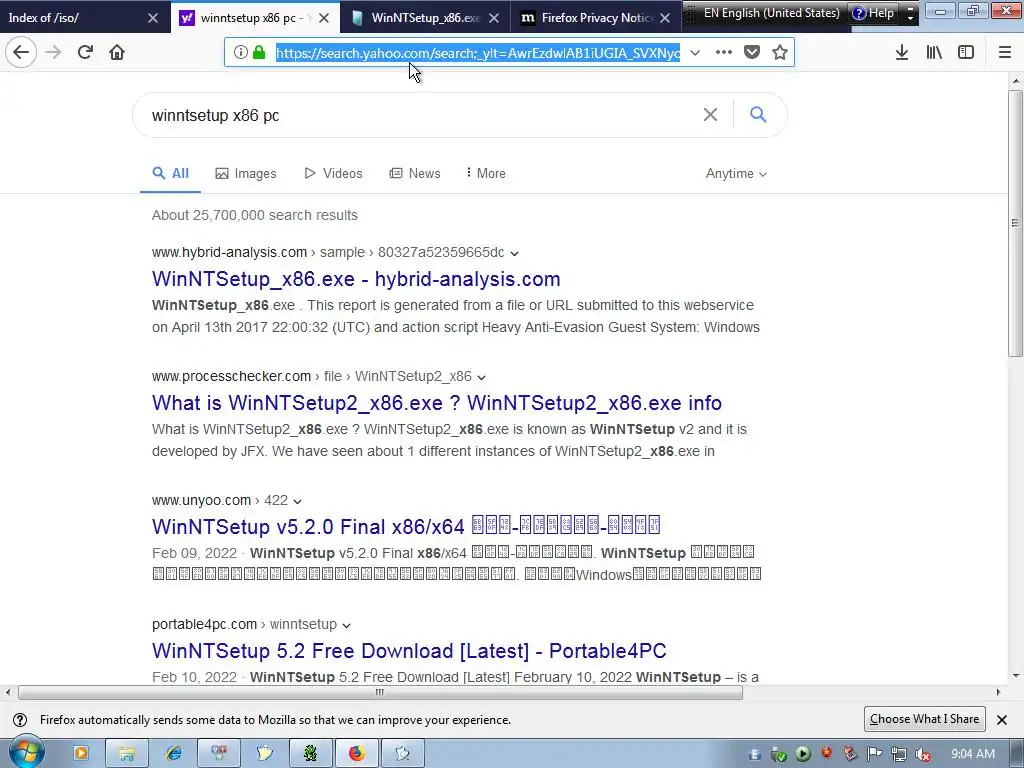Click the green padlock security icon
Screen dimensions: 1024x768
259,52
